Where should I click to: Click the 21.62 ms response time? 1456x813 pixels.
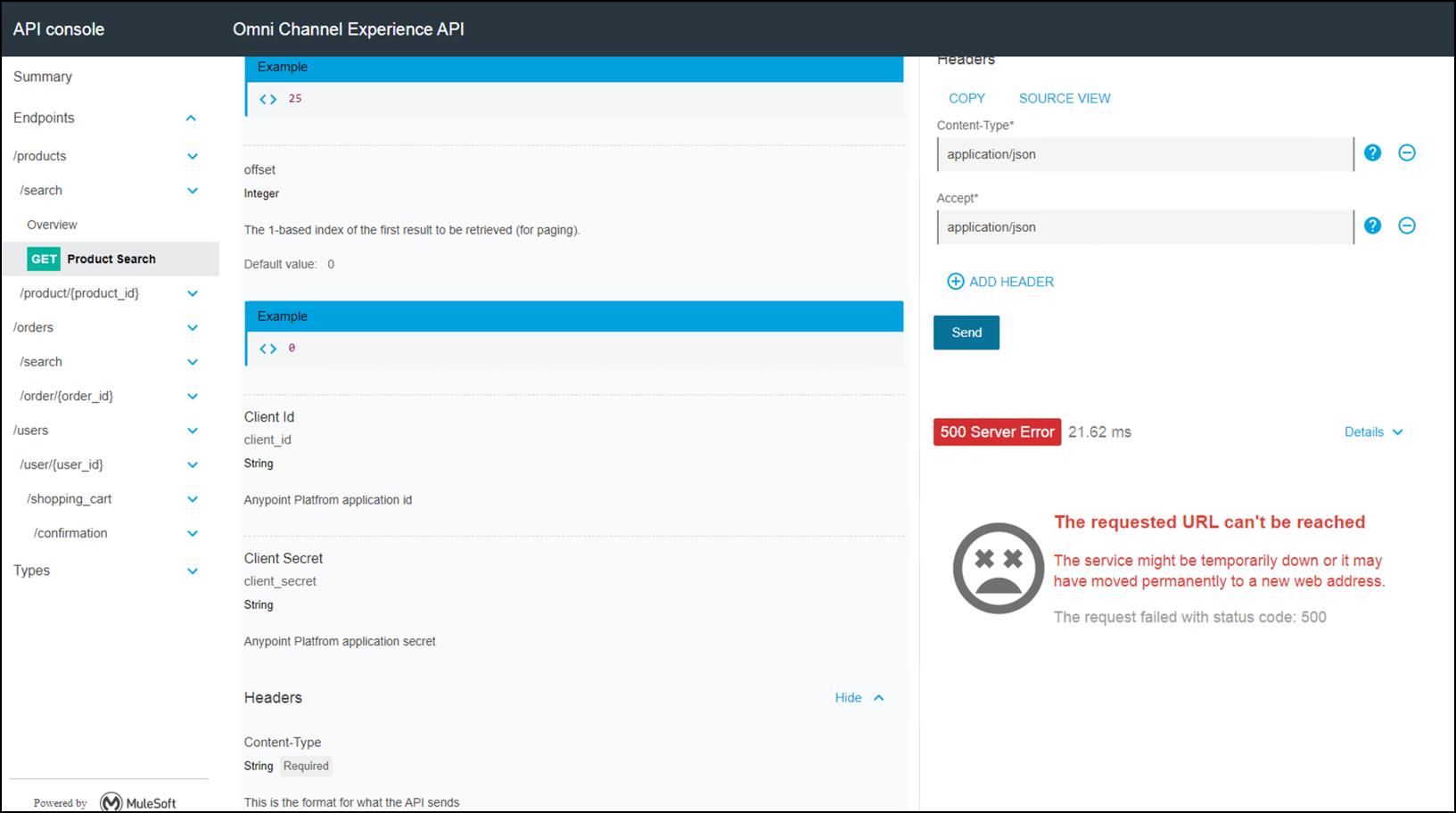point(1099,432)
